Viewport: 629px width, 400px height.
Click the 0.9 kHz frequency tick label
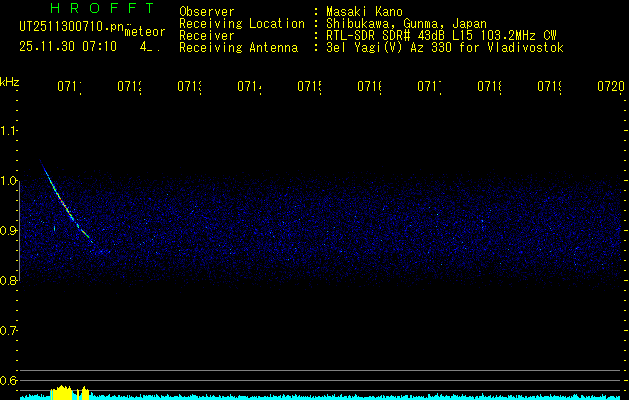coord(9,231)
